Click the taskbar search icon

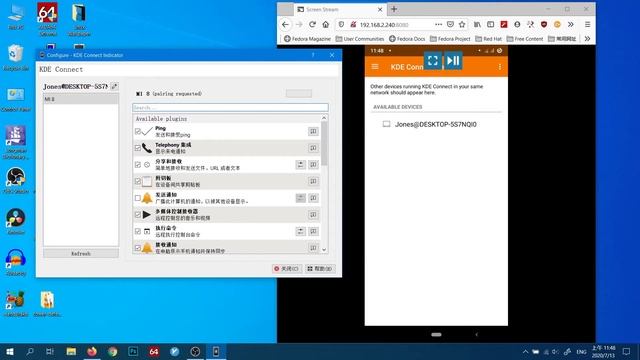point(30,351)
